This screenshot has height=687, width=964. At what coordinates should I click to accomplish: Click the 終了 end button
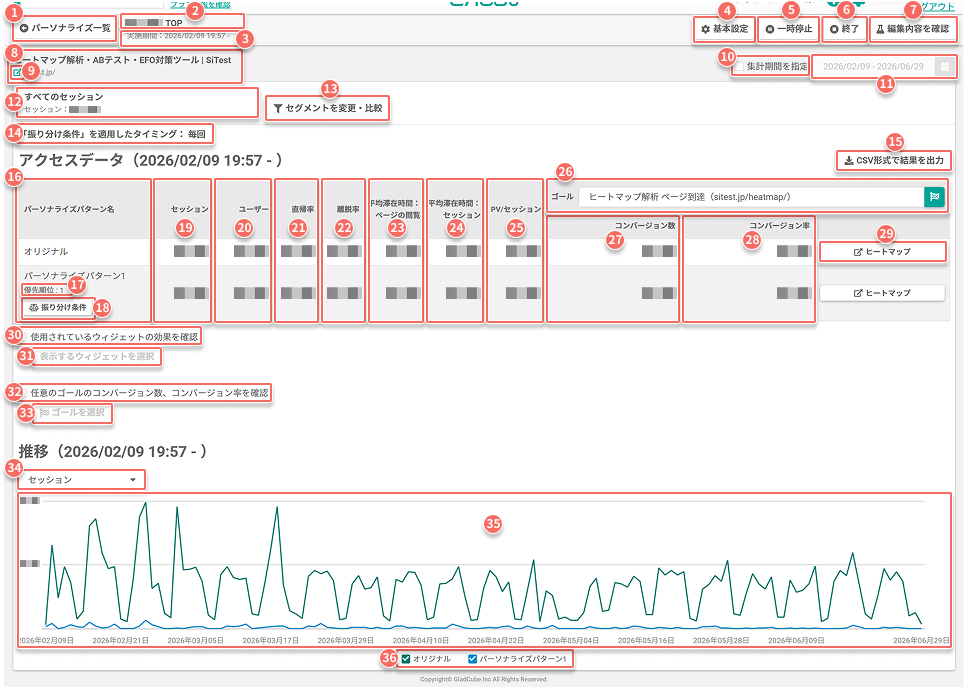pos(844,29)
